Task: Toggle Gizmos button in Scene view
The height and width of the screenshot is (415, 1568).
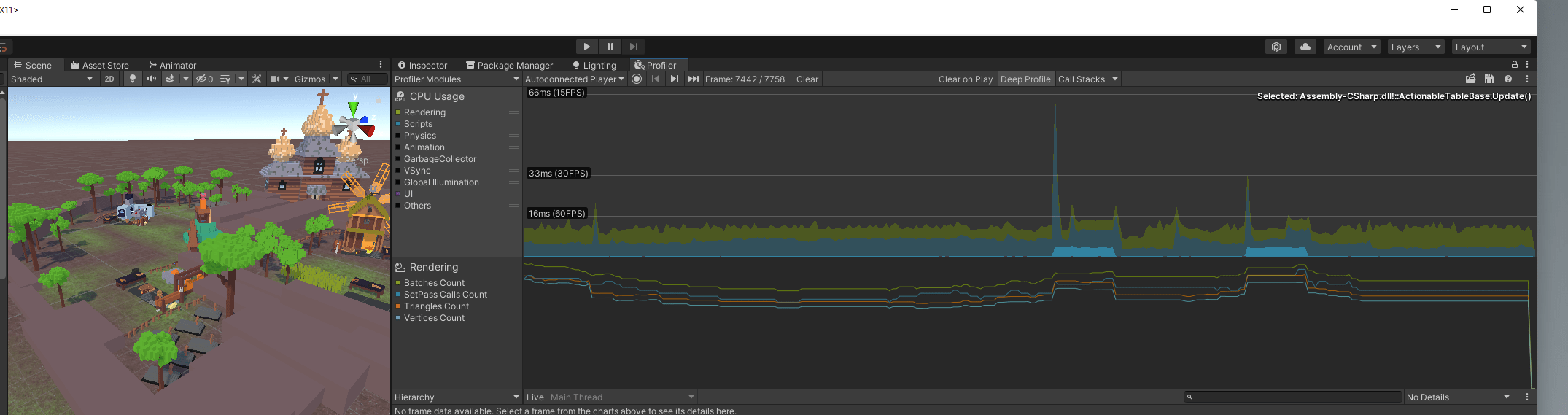Action: pos(310,79)
